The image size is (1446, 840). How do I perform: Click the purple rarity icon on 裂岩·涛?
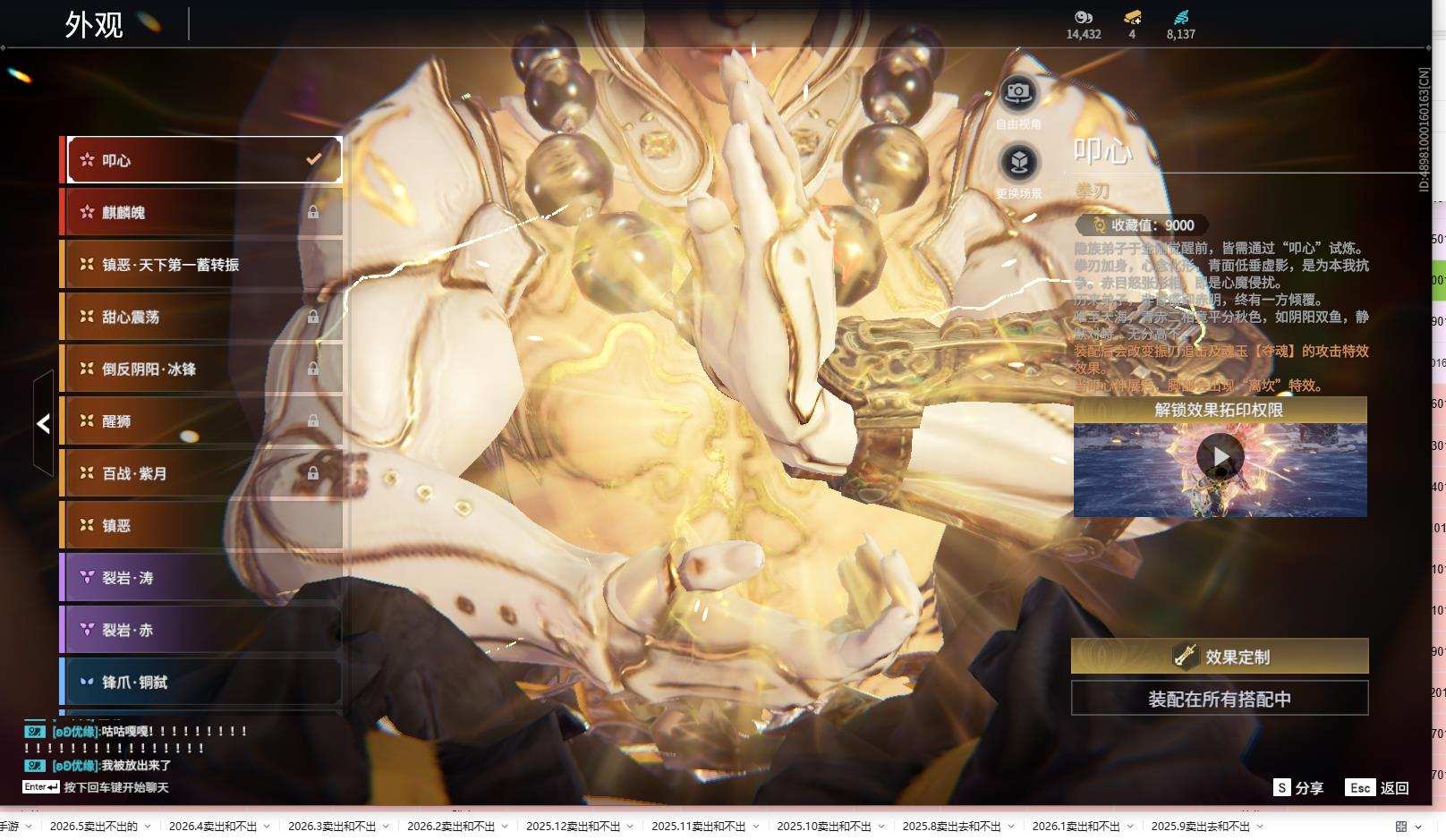coord(87,578)
